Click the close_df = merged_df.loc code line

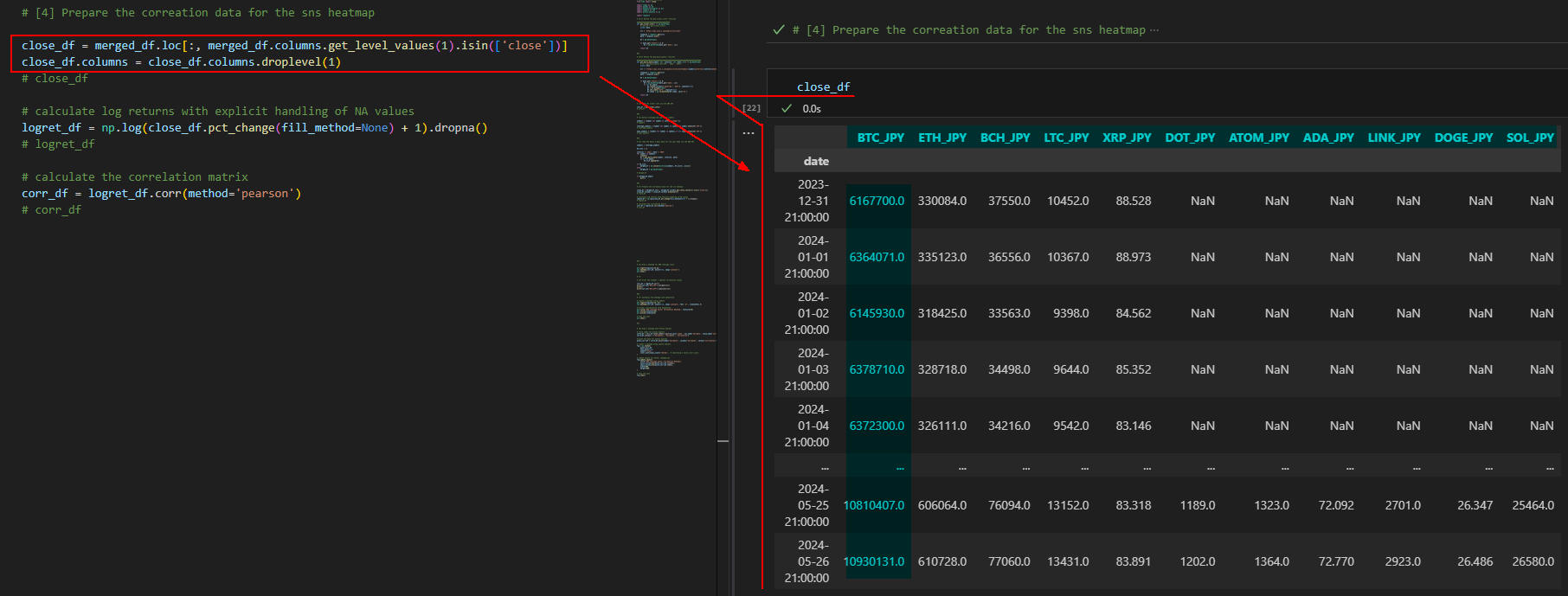[294, 46]
